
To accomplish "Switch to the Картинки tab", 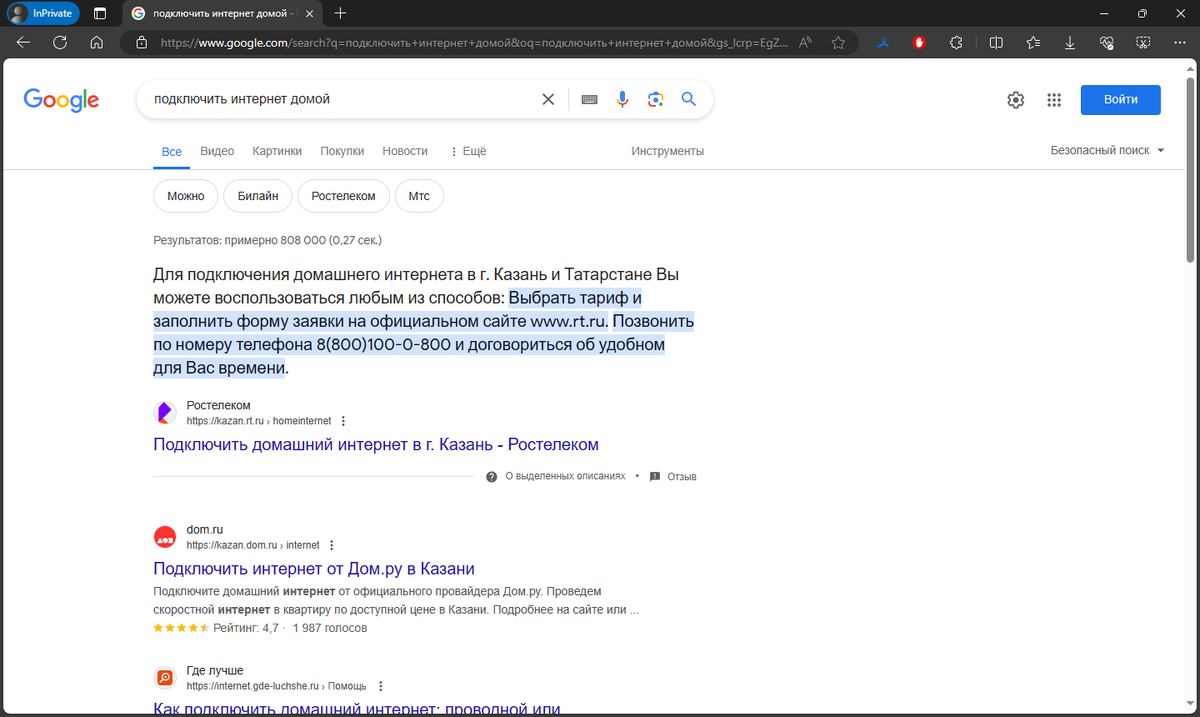I will click(x=277, y=151).
